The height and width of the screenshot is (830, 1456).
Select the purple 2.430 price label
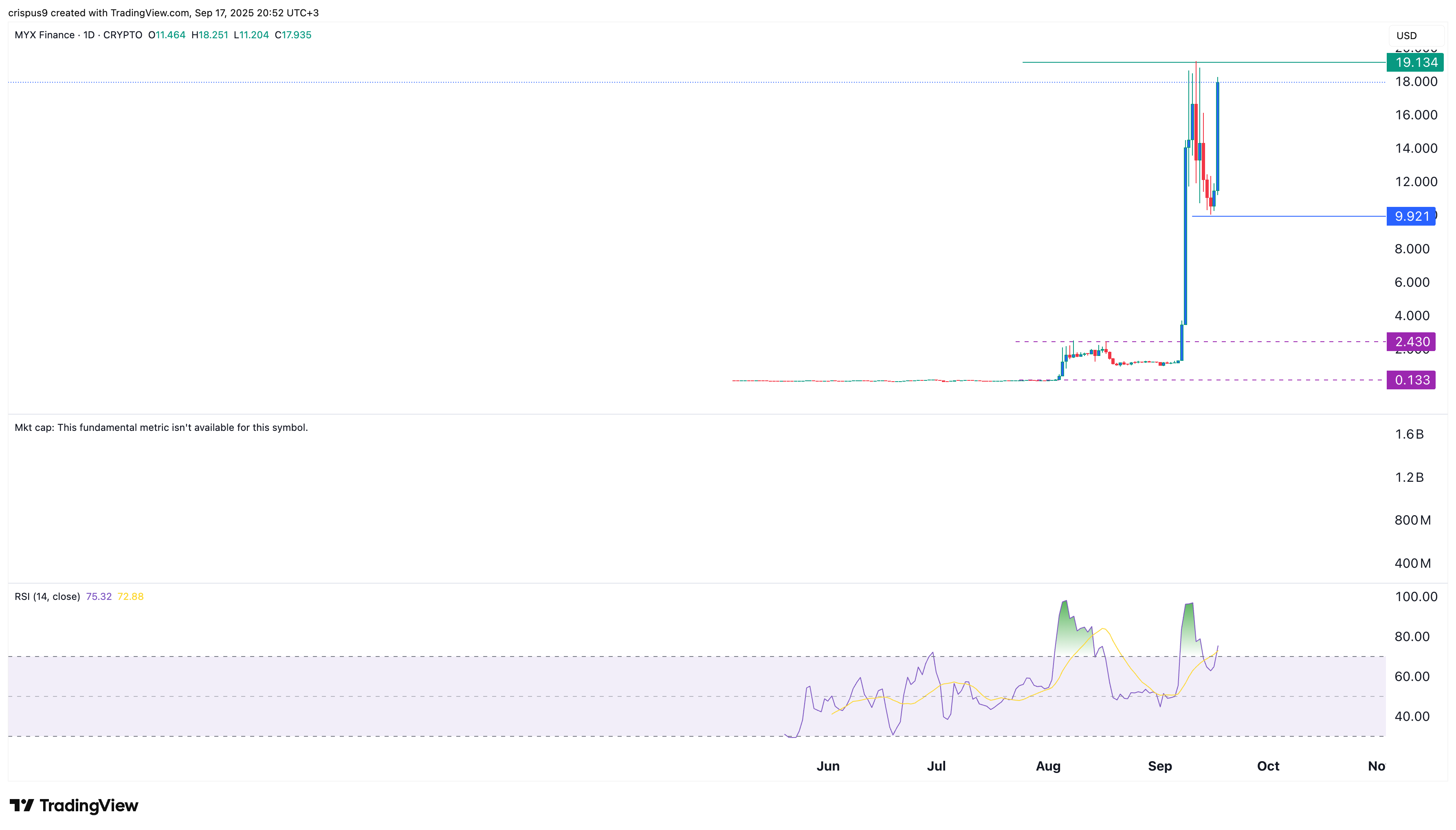click(1412, 341)
